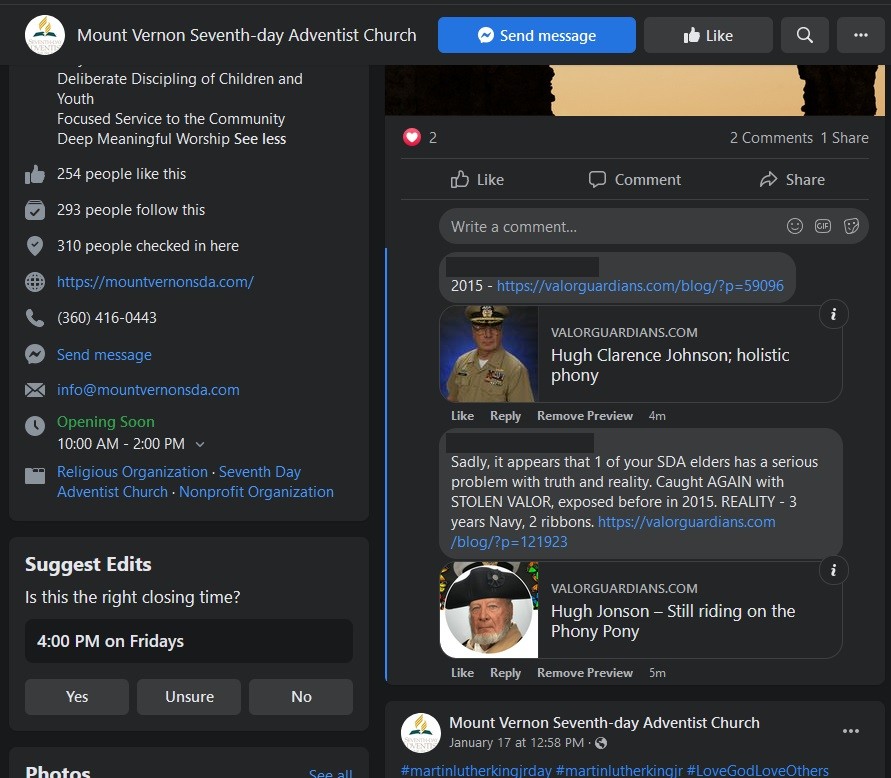891x778 pixels.
Task: Open the mountvernonsda.com website link
Action: 155,282
